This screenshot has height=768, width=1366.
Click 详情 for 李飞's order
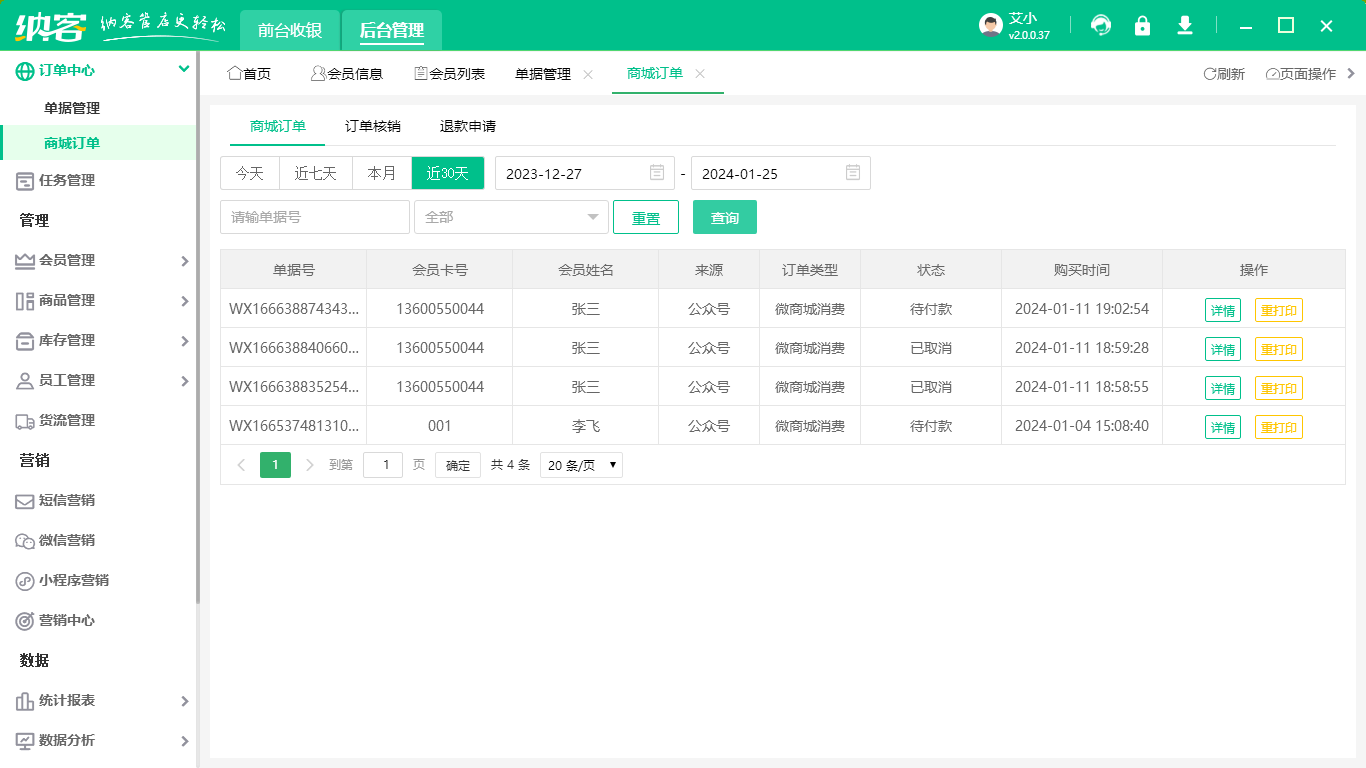point(1222,426)
